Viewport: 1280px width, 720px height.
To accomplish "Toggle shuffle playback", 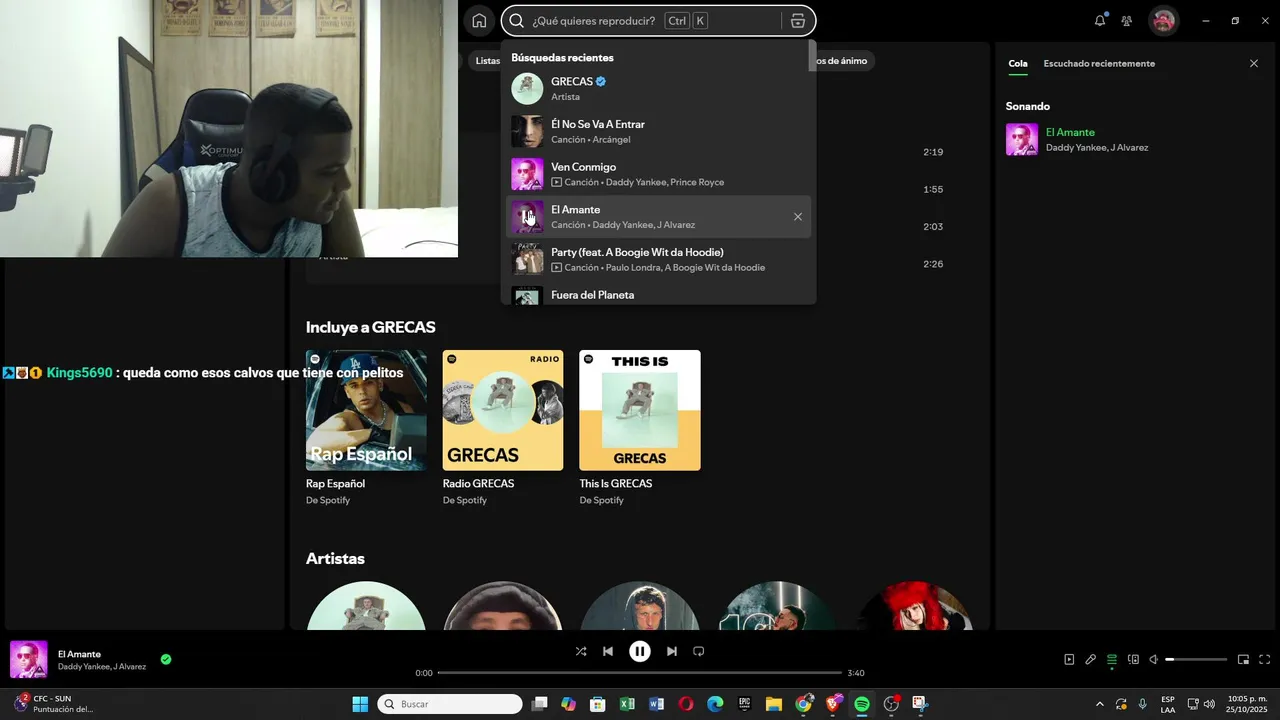I will (x=581, y=651).
